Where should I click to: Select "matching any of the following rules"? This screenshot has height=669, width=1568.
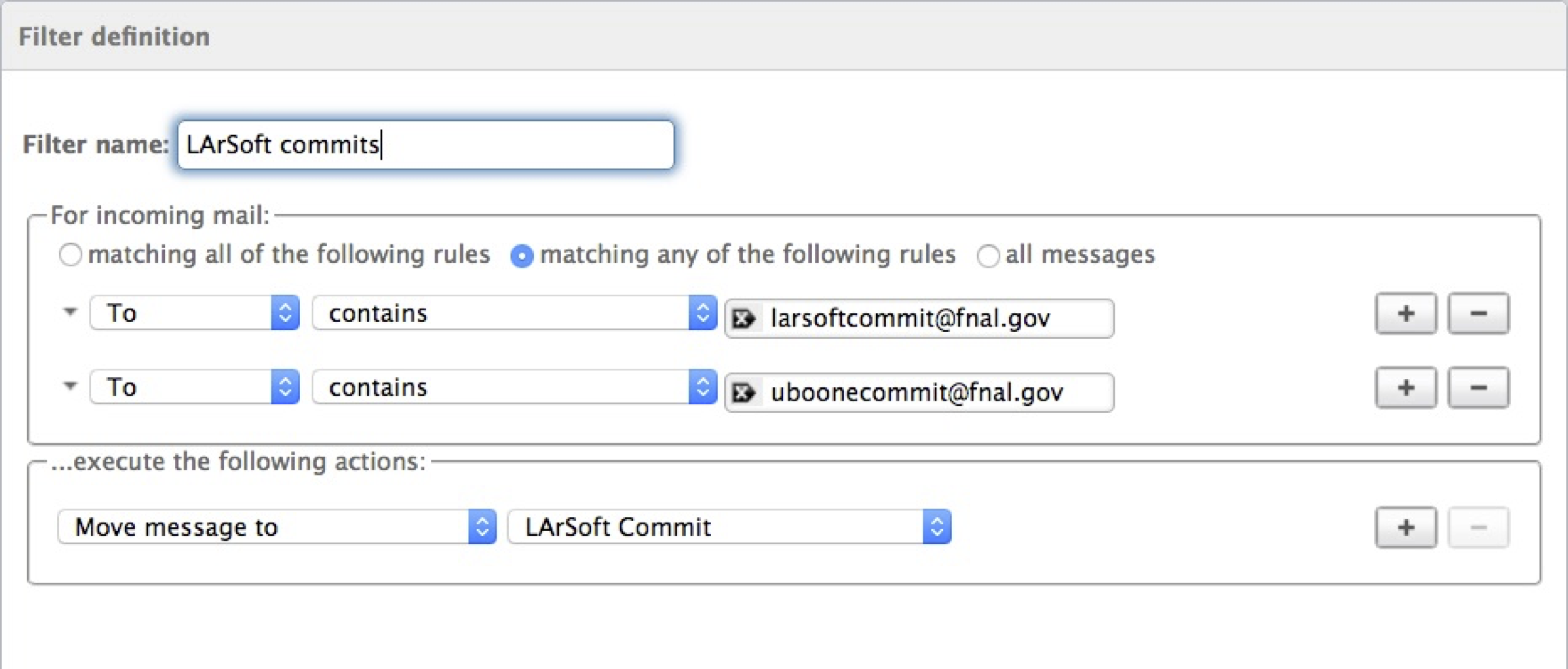tap(522, 255)
